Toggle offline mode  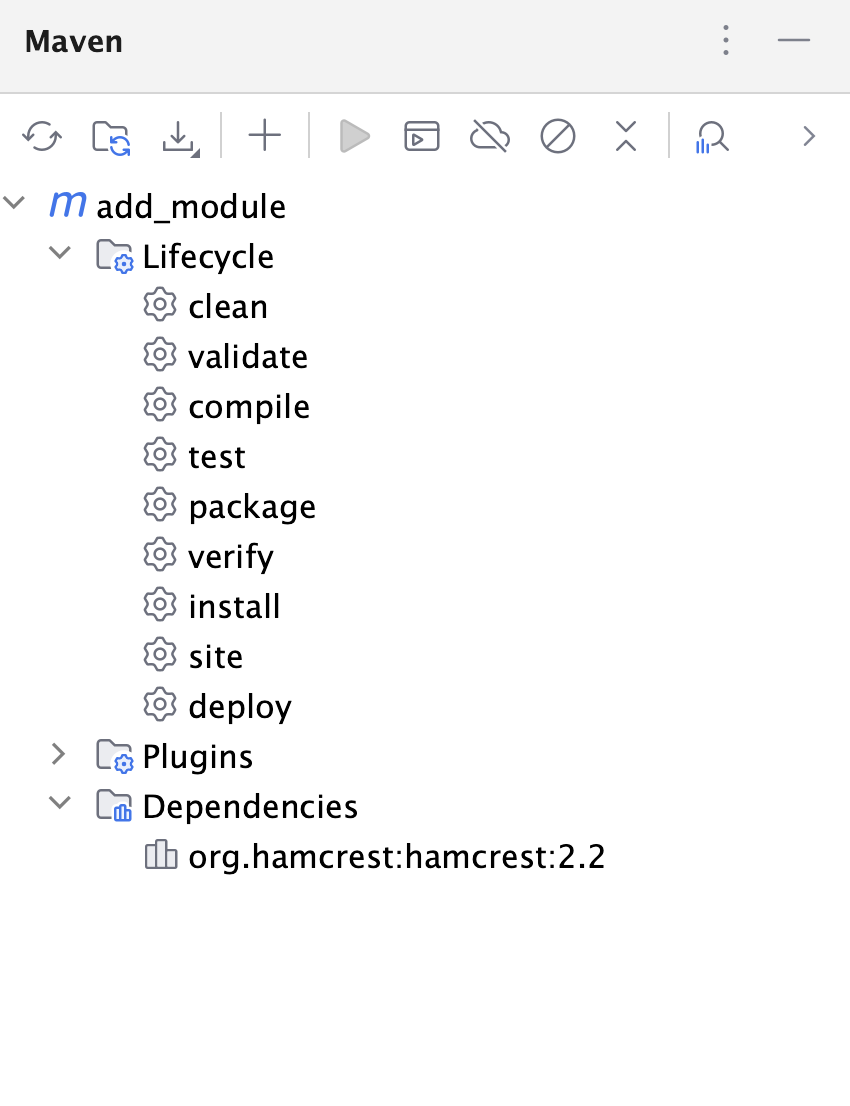point(489,137)
